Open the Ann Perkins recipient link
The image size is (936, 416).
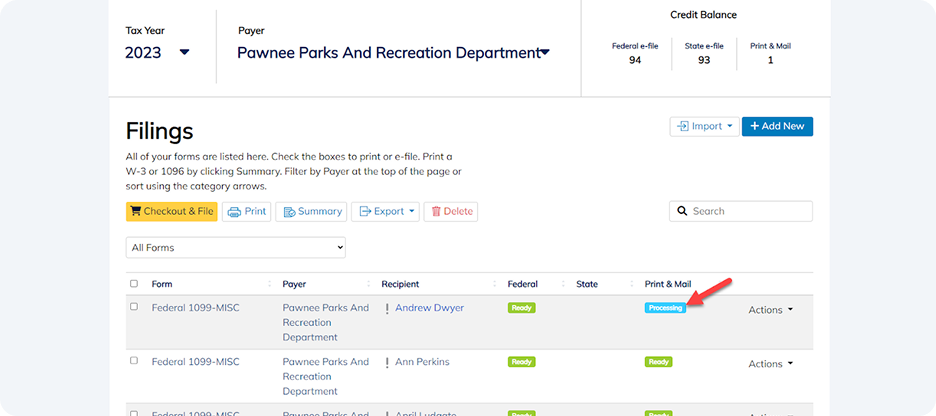pyautogui.click(x=422, y=362)
